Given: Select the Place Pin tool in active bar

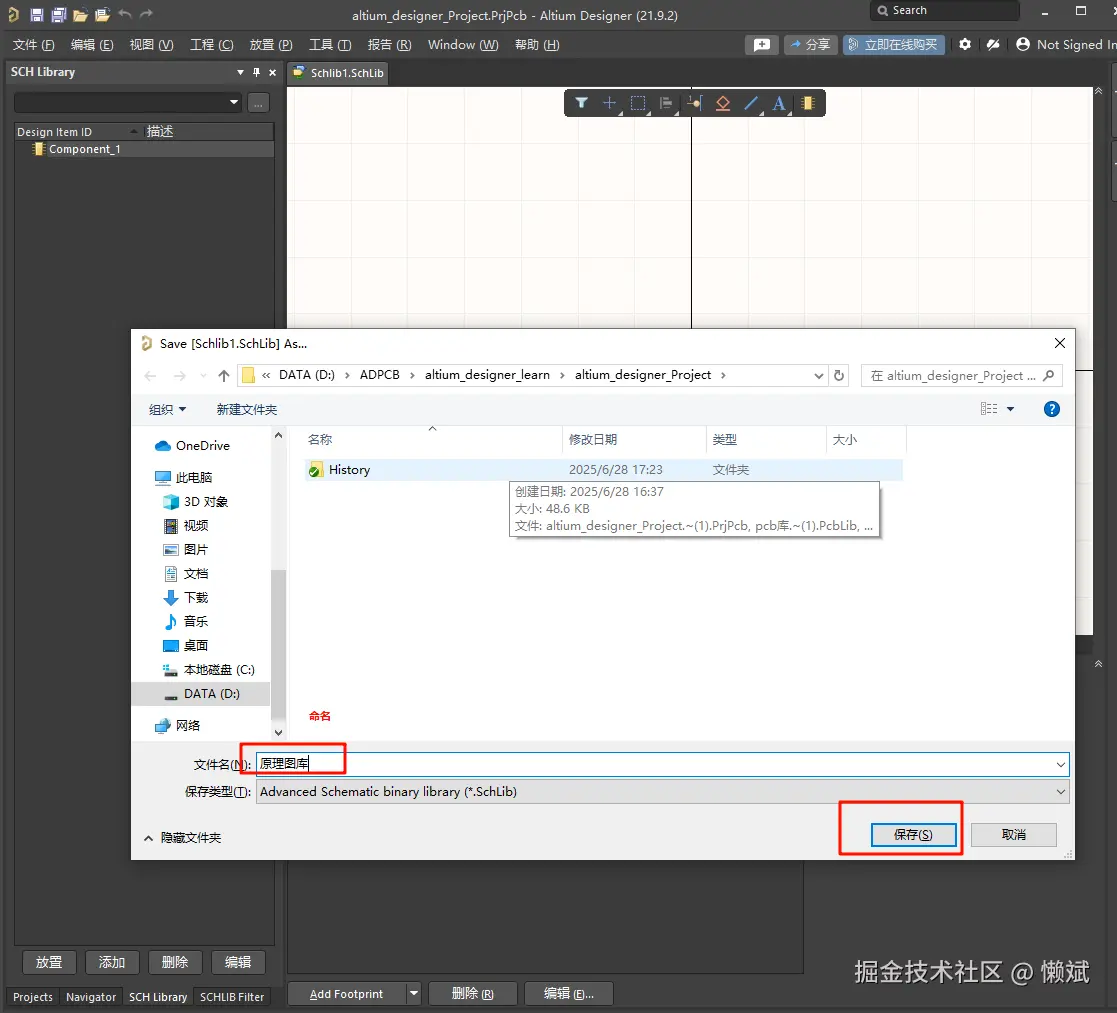Looking at the screenshot, I should tap(695, 103).
